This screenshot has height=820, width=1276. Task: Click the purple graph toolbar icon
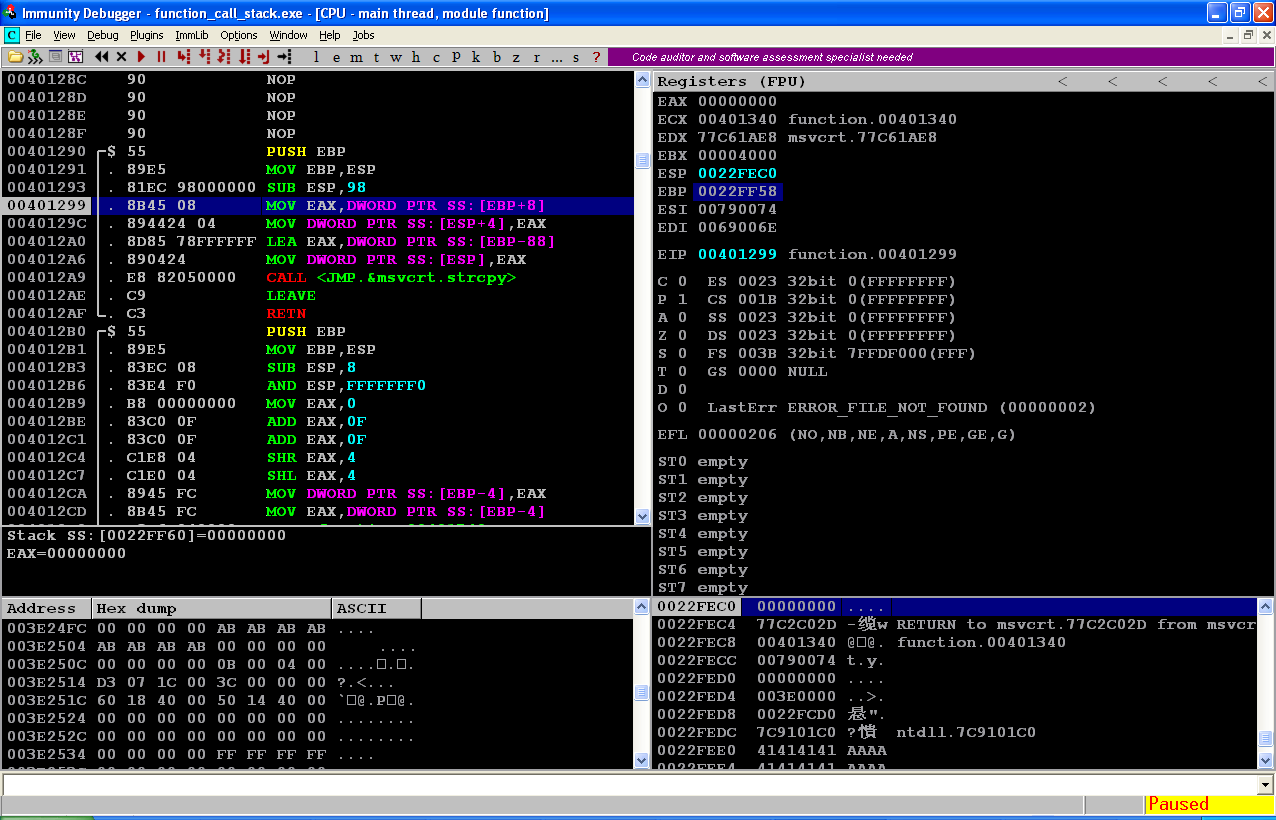pyautogui.click(x=74, y=57)
